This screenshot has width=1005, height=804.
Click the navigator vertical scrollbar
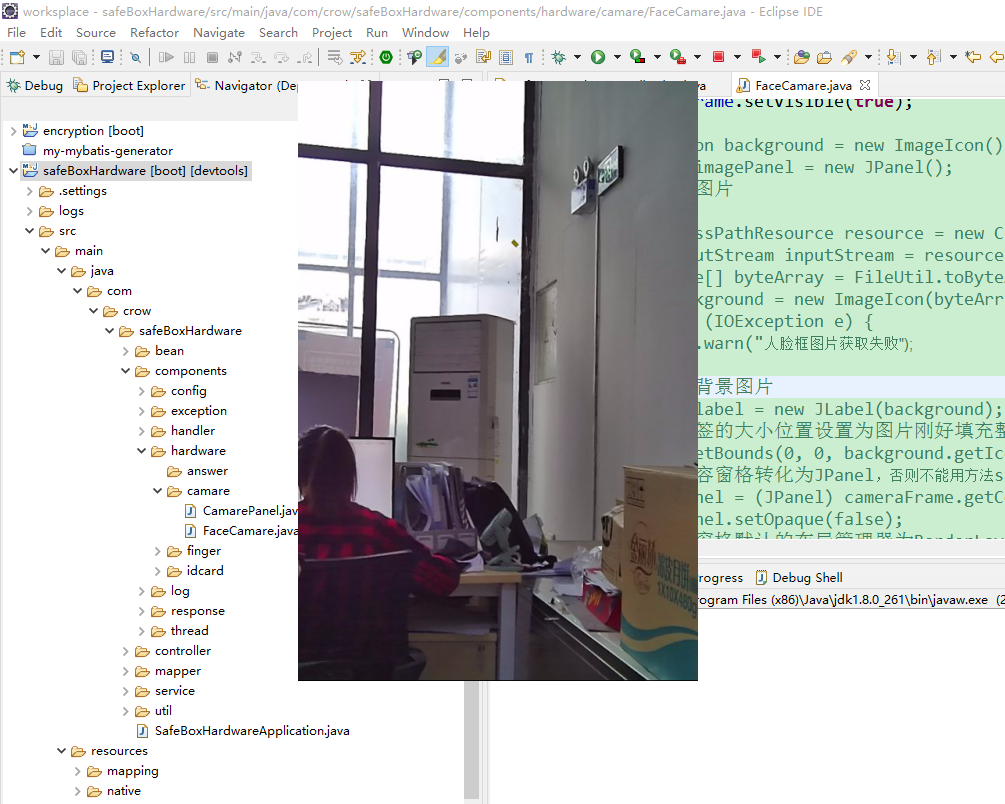tap(471, 739)
